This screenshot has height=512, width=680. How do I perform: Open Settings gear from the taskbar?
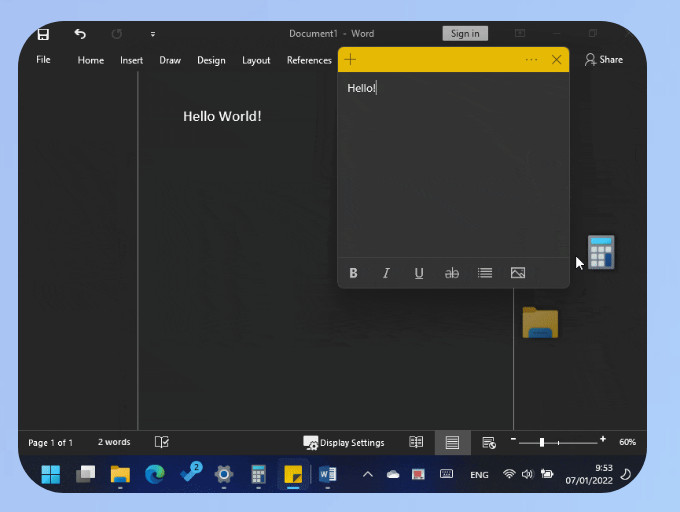[224, 474]
